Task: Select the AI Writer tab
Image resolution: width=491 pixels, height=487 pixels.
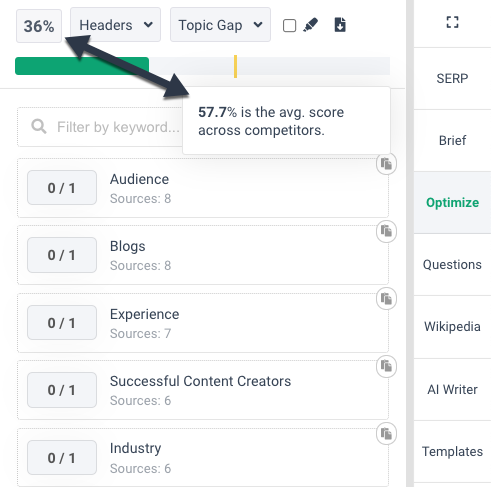Action: 452,389
